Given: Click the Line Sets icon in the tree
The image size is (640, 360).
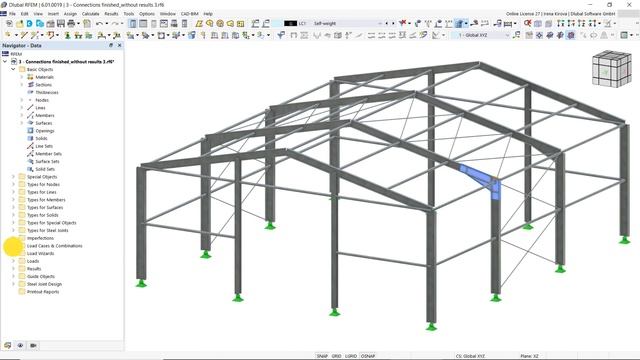Looking at the screenshot, I should point(30,146).
